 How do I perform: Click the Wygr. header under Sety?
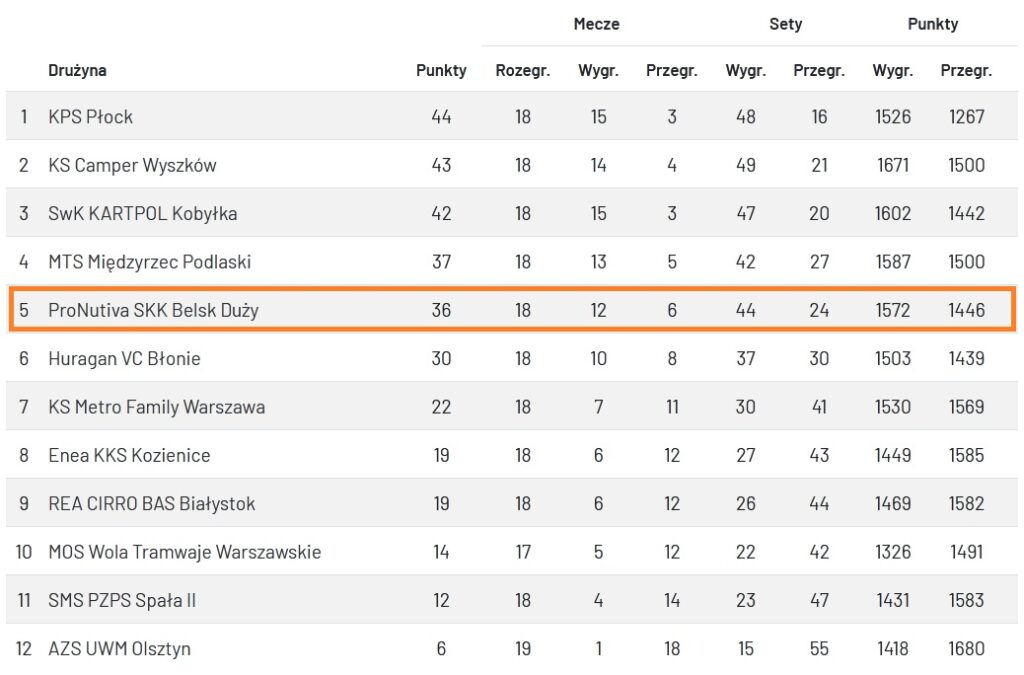coord(745,71)
